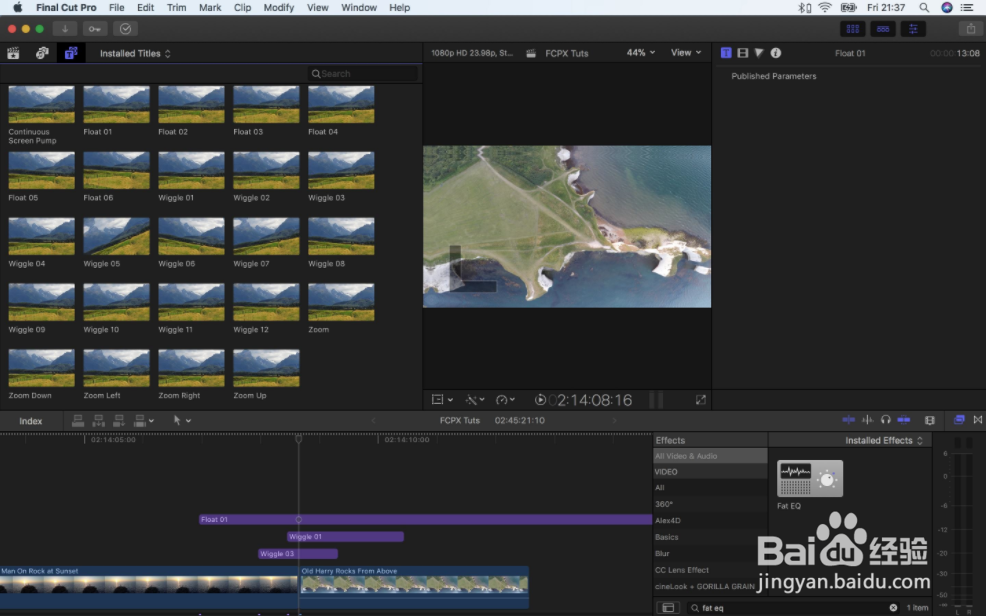Viewport: 986px width, 616px height.
Task: Select the Wiggle 05 title thumbnail
Action: click(x=116, y=238)
